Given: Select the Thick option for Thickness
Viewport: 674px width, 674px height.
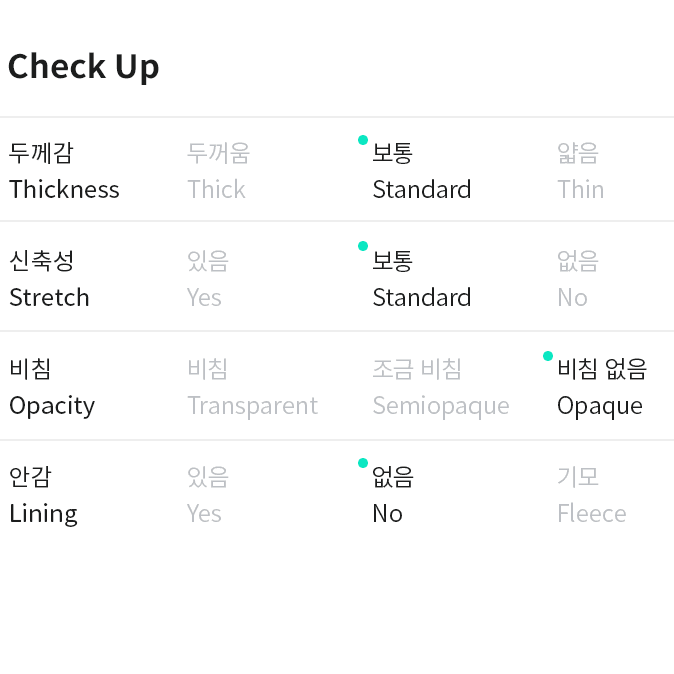Looking at the screenshot, I should tap(217, 171).
